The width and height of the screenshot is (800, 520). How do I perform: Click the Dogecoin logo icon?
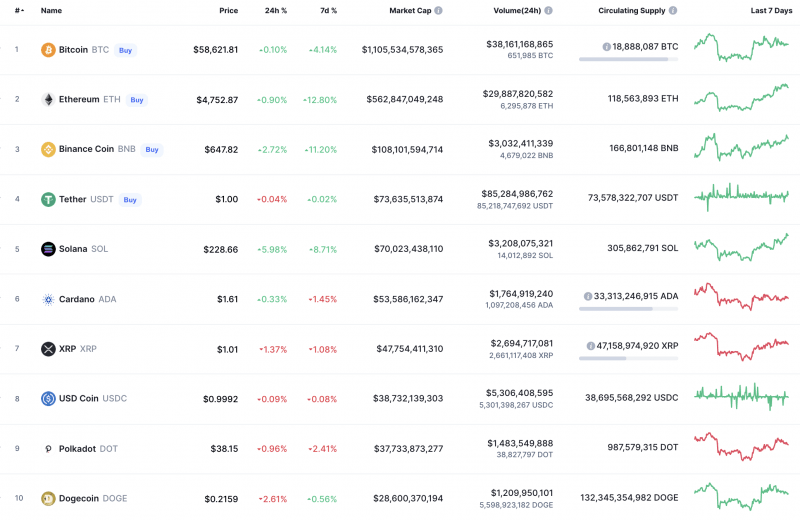48,498
